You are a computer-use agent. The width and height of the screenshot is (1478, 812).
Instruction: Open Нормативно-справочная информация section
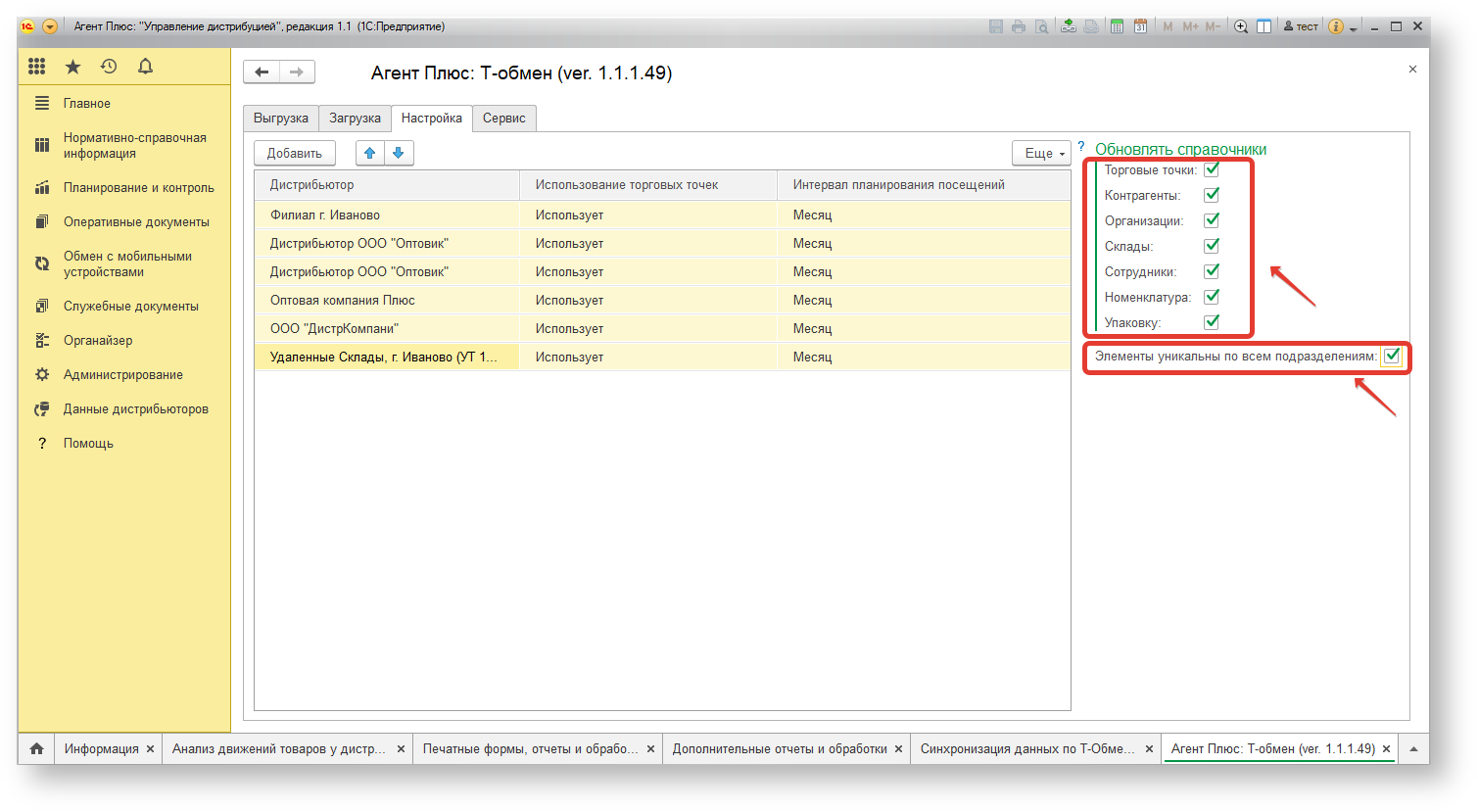pos(123,145)
